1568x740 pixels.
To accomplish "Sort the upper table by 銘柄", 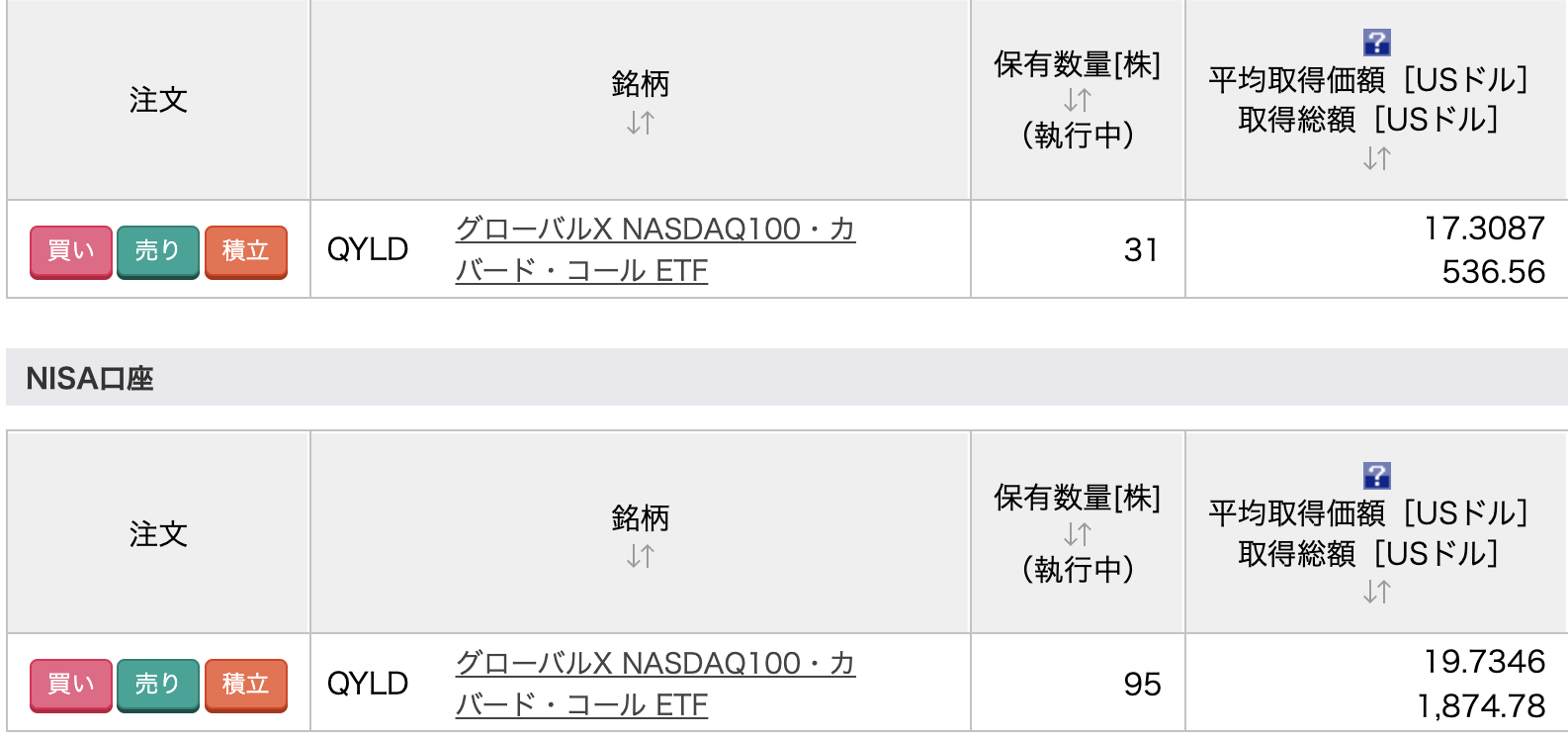I will coord(641,124).
